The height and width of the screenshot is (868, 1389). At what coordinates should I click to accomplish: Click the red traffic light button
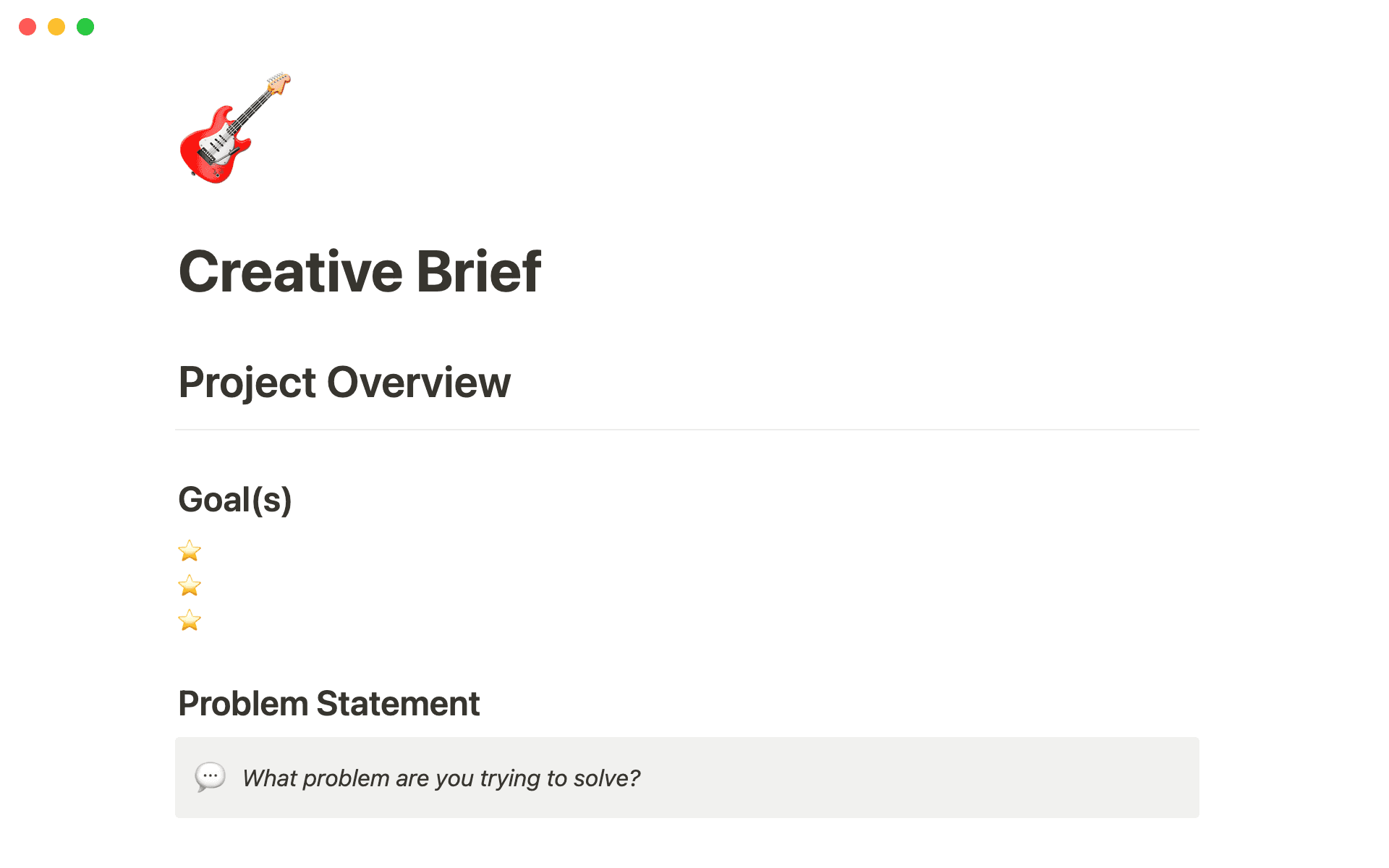click(27, 27)
